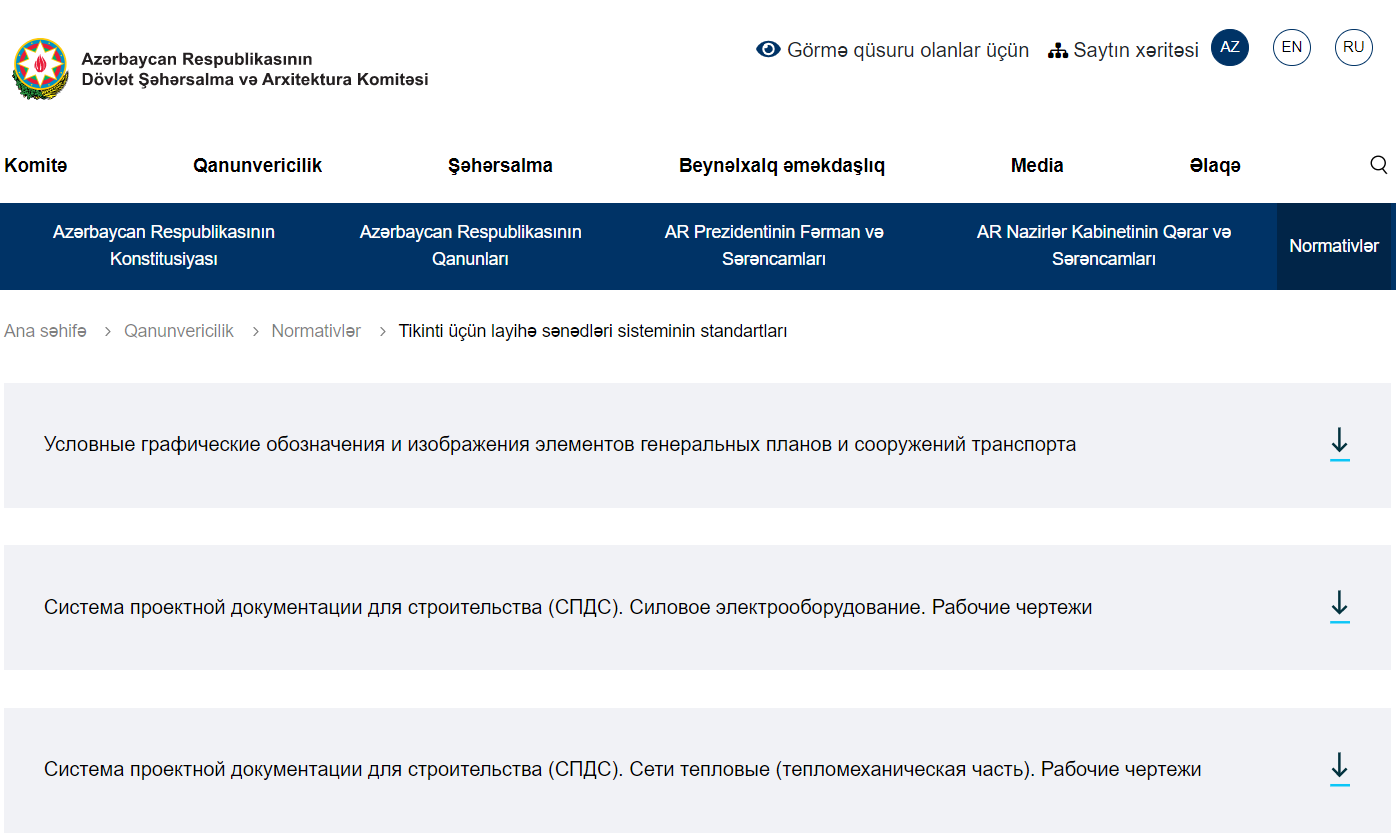Open the Media menu
1396x834 pixels.
(1037, 166)
